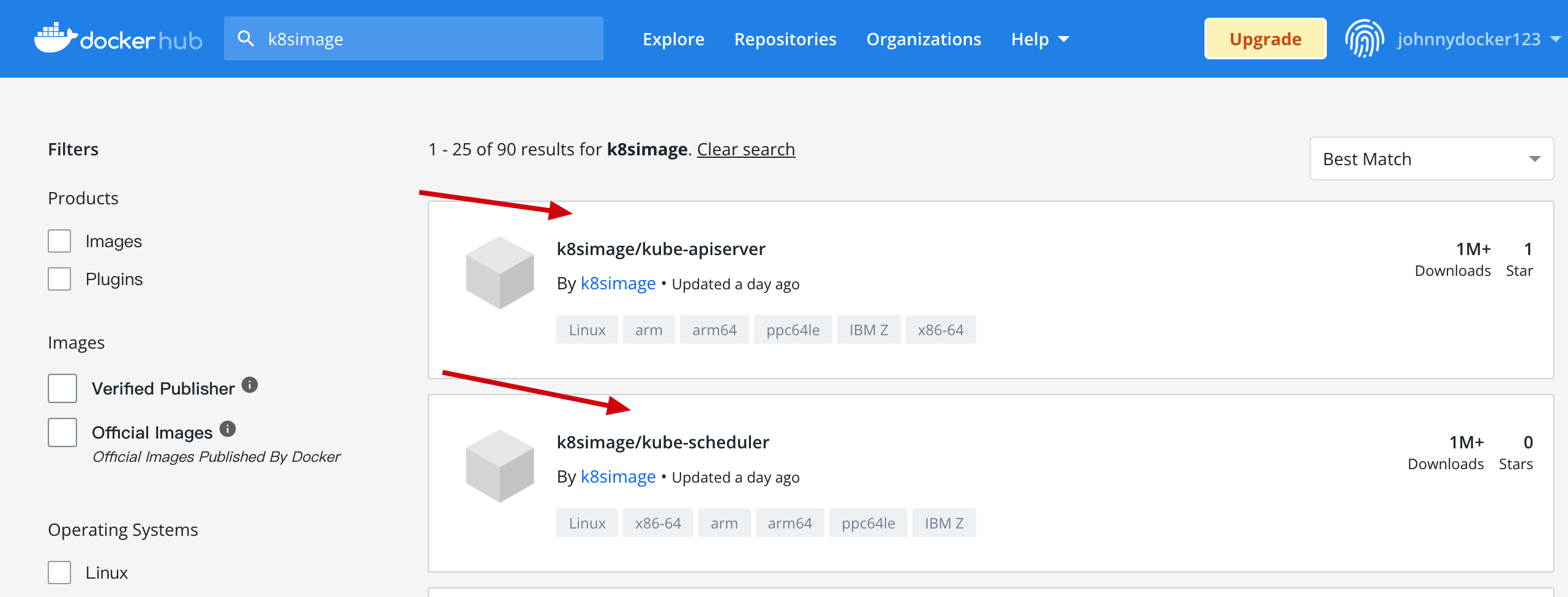The height and width of the screenshot is (597, 1568).
Task: Open the Repositories page
Action: click(785, 39)
